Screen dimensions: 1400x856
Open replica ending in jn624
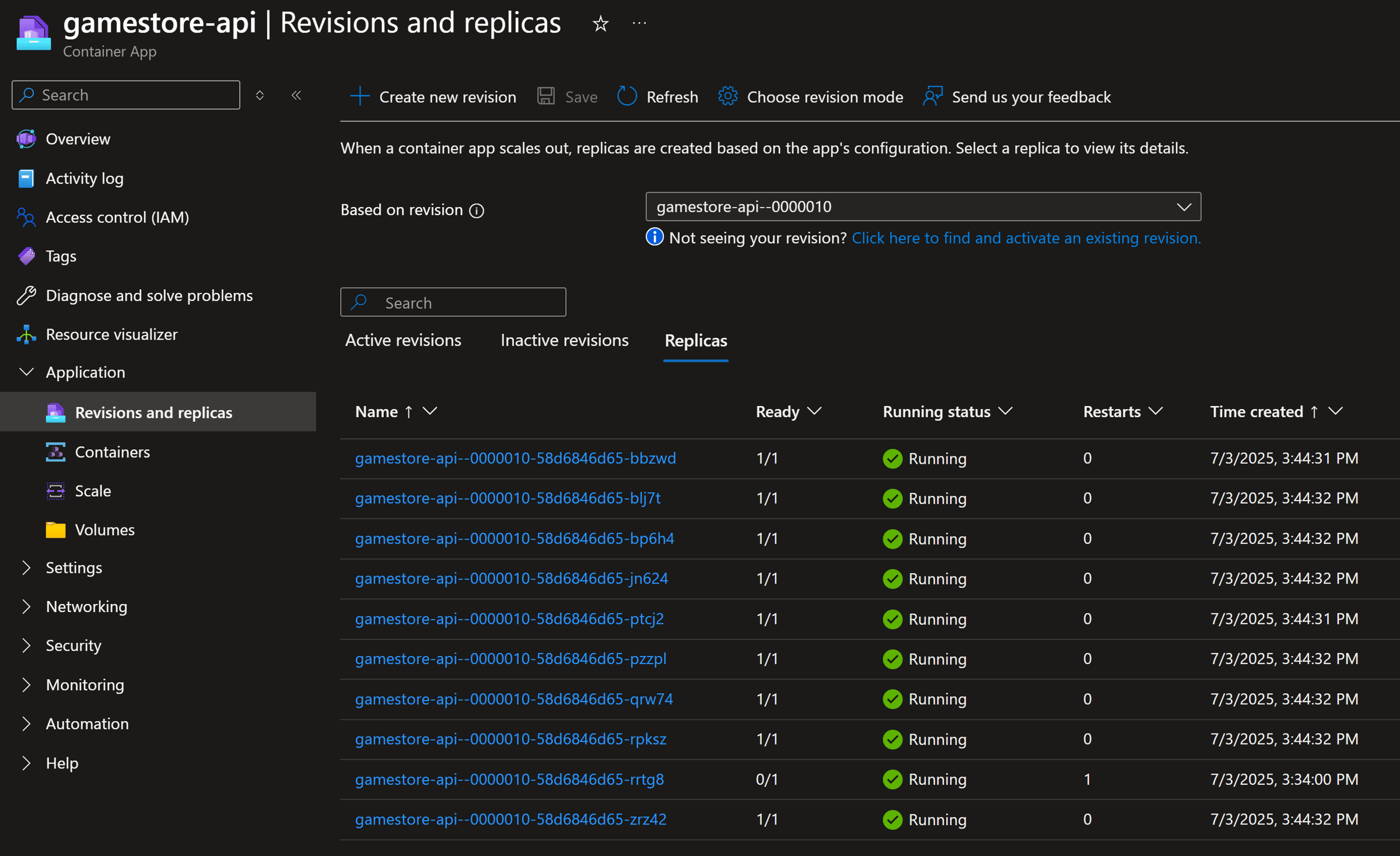click(x=512, y=578)
